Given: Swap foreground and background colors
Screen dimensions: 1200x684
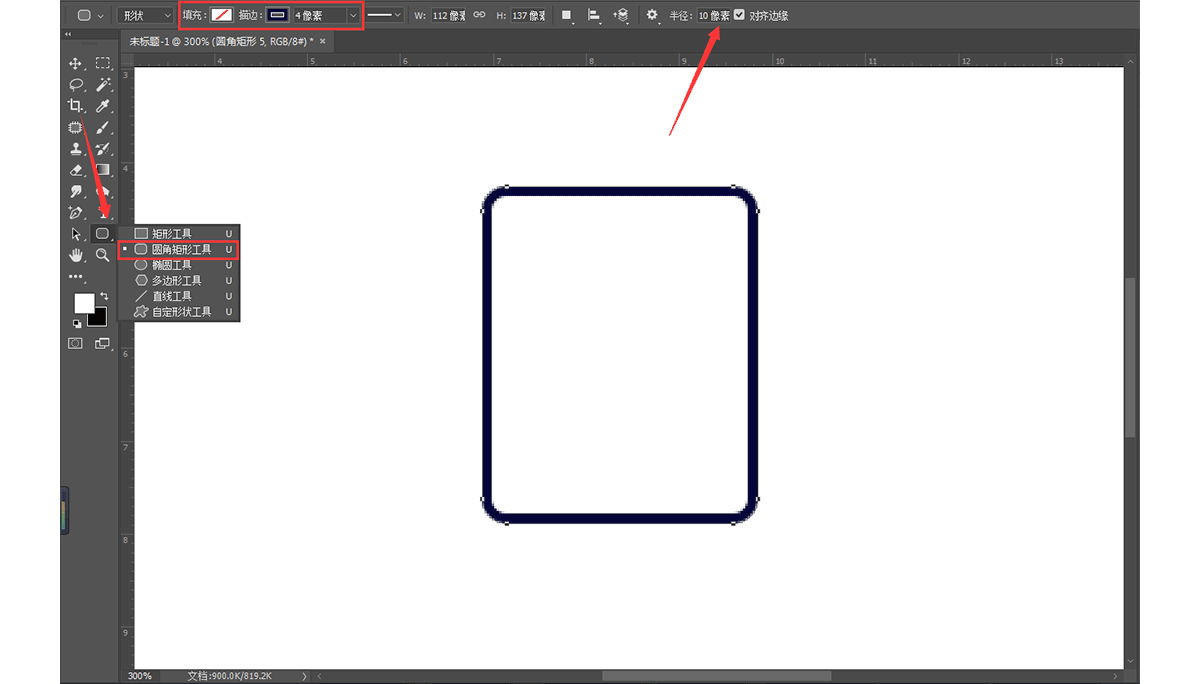Looking at the screenshot, I should [103, 297].
